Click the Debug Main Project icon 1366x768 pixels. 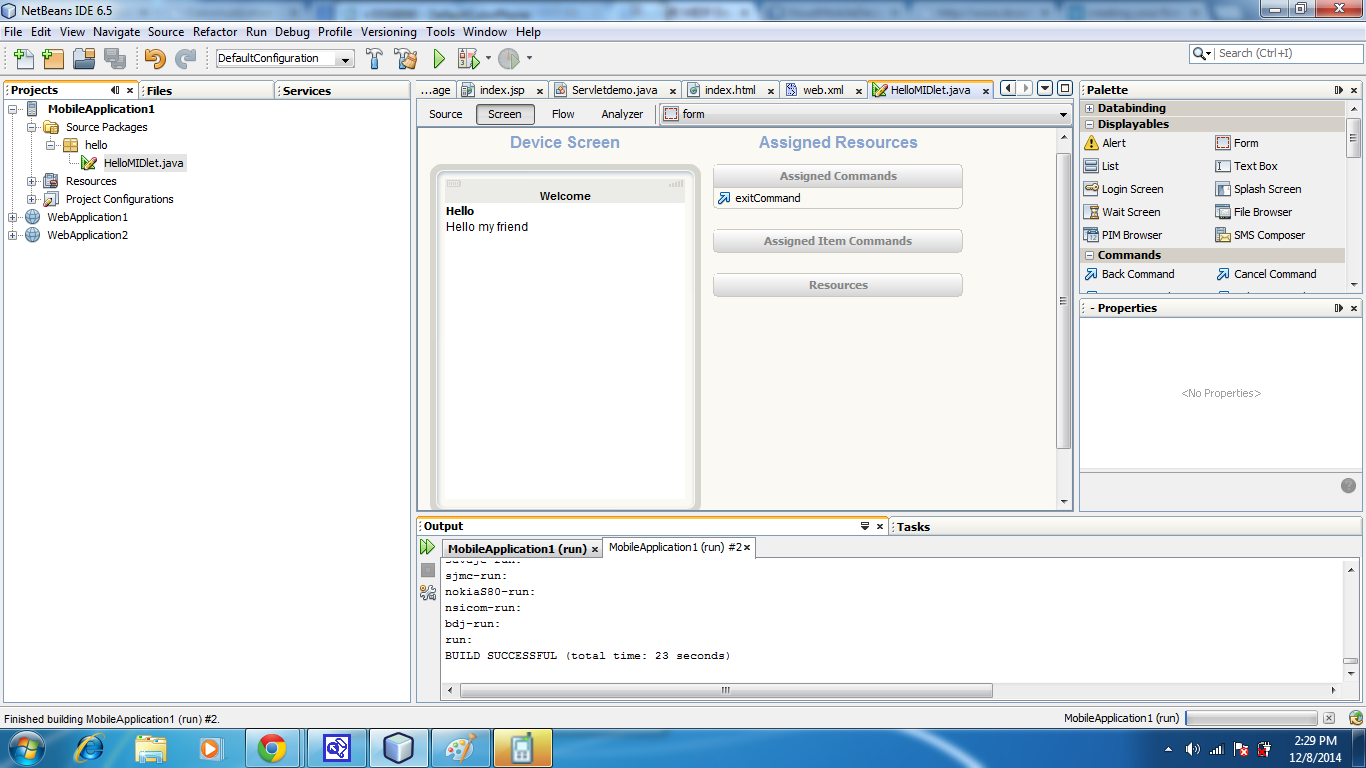click(x=467, y=58)
